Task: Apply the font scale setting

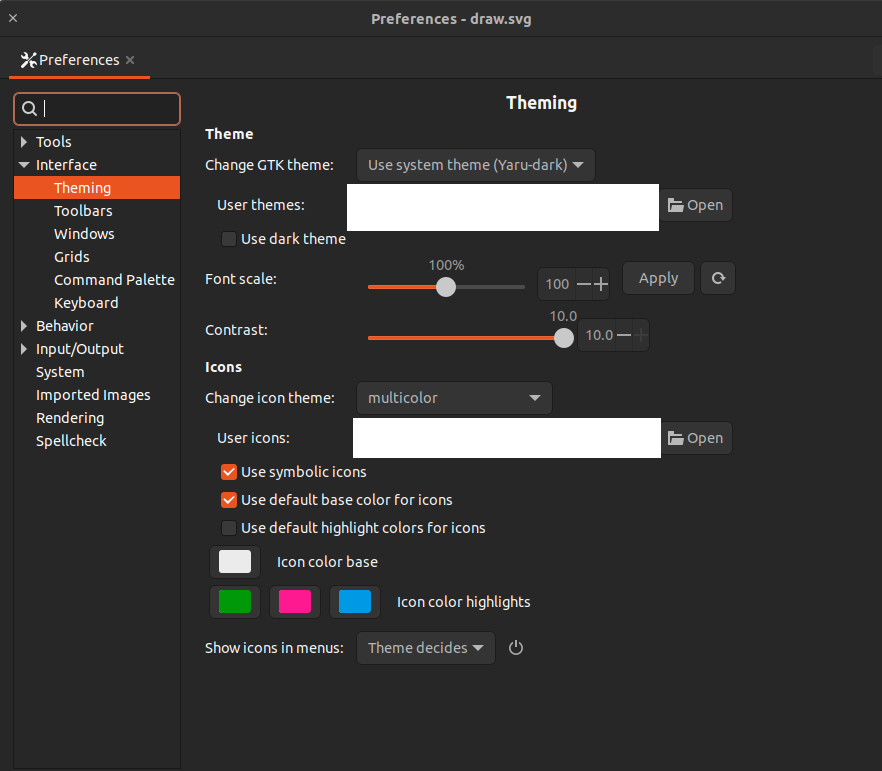Action: coord(658,278)
